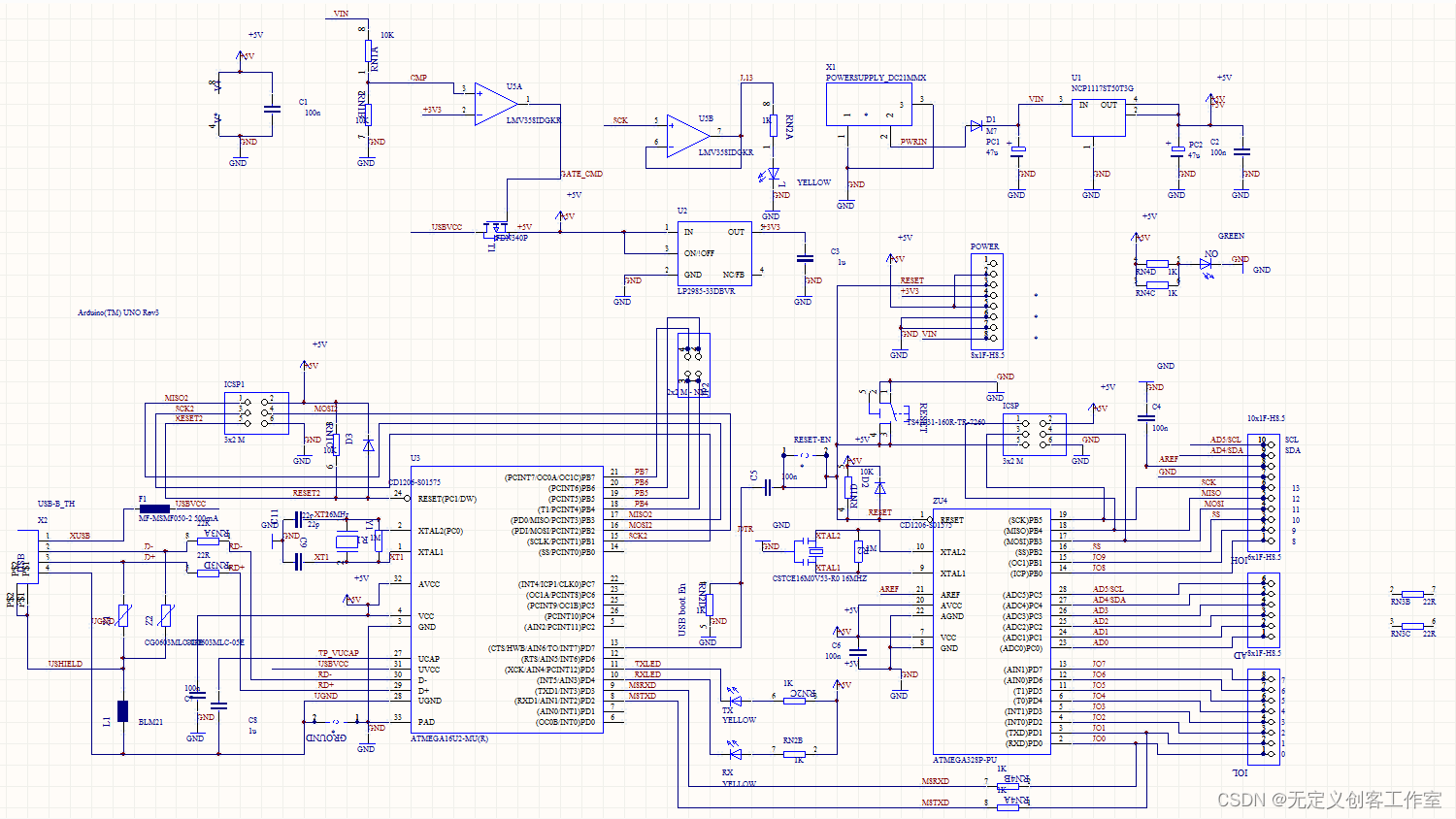
Task: Click the RN3B 22R resistor symbol
Action: pyautogui.click(x=1413, y=593)
